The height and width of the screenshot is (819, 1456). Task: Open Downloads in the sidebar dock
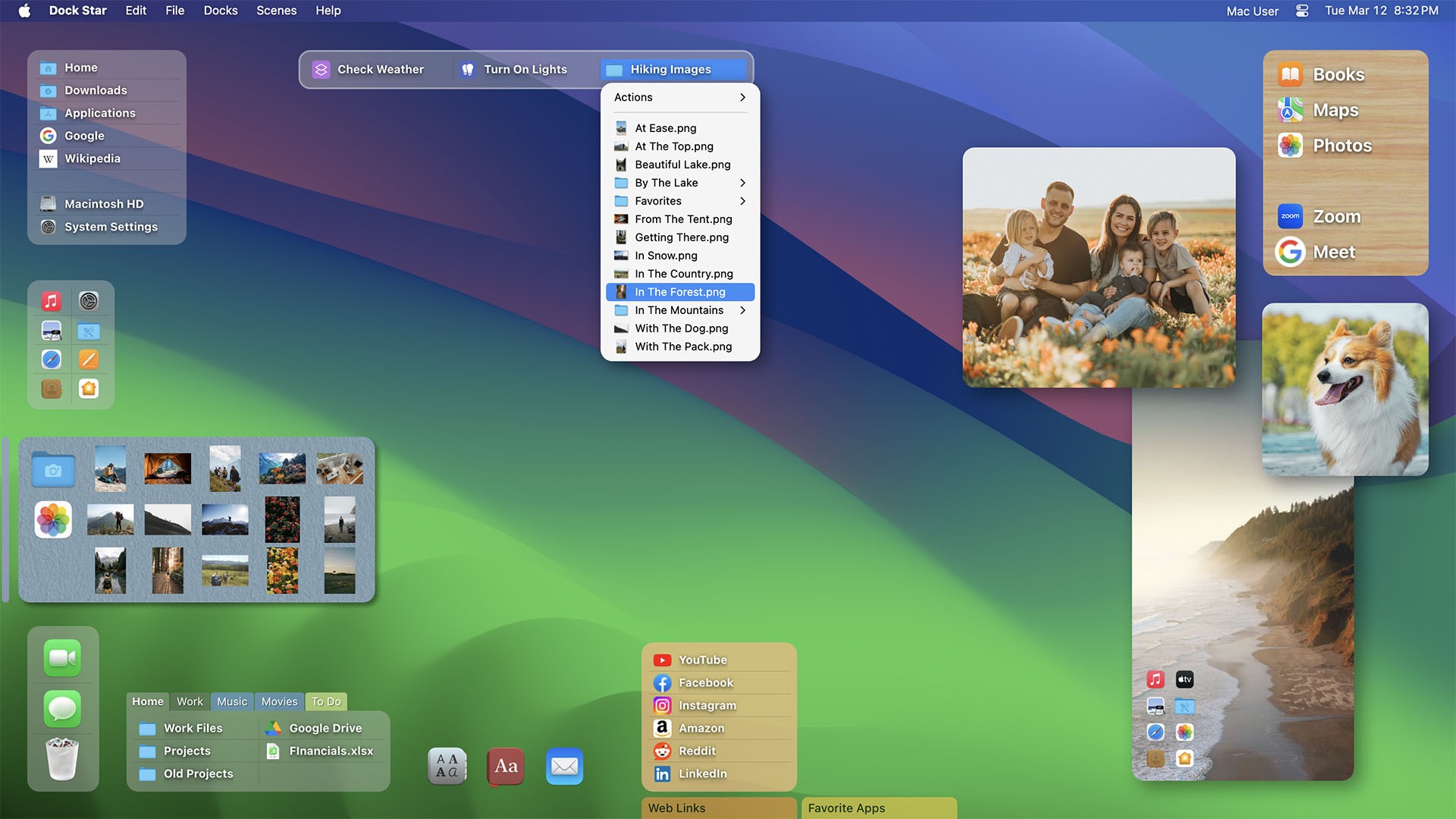tap(107, 90)
